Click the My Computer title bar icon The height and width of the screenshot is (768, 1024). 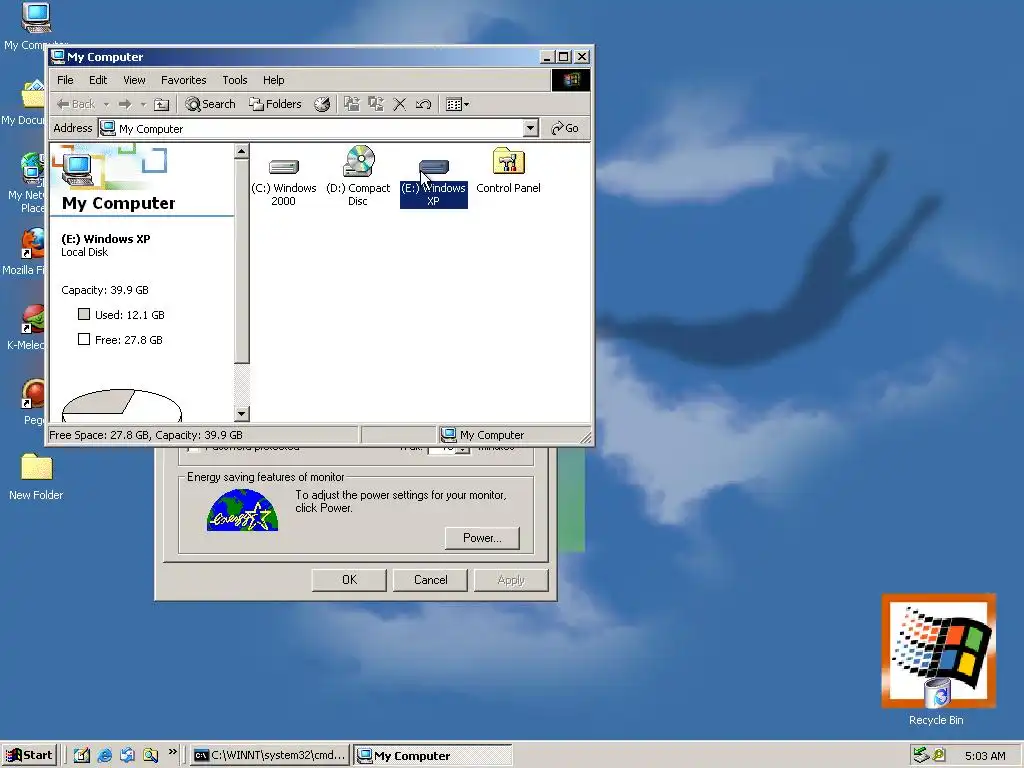(57, 57)
